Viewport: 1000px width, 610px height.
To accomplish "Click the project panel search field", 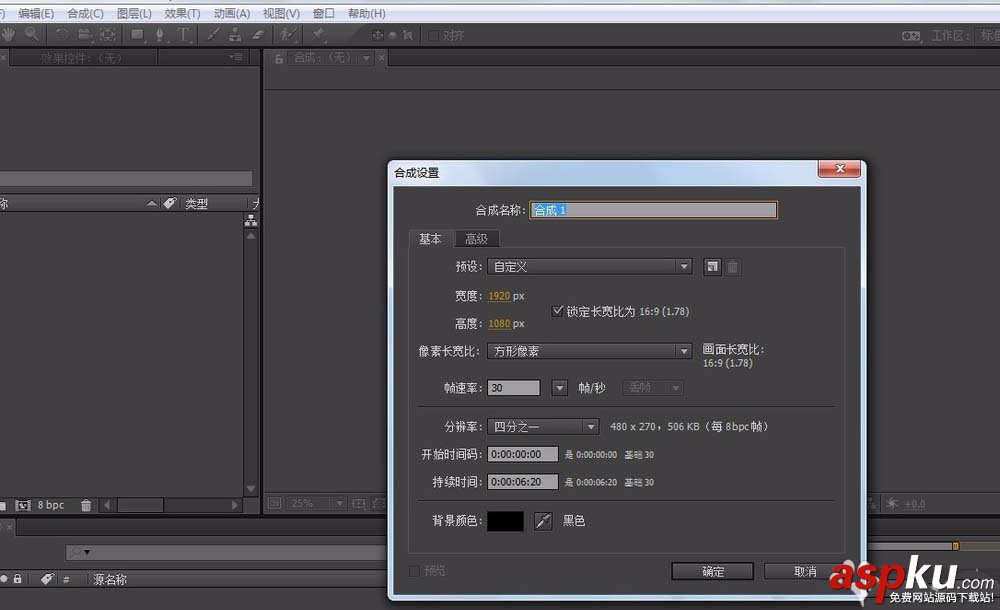I will point(126,179).
